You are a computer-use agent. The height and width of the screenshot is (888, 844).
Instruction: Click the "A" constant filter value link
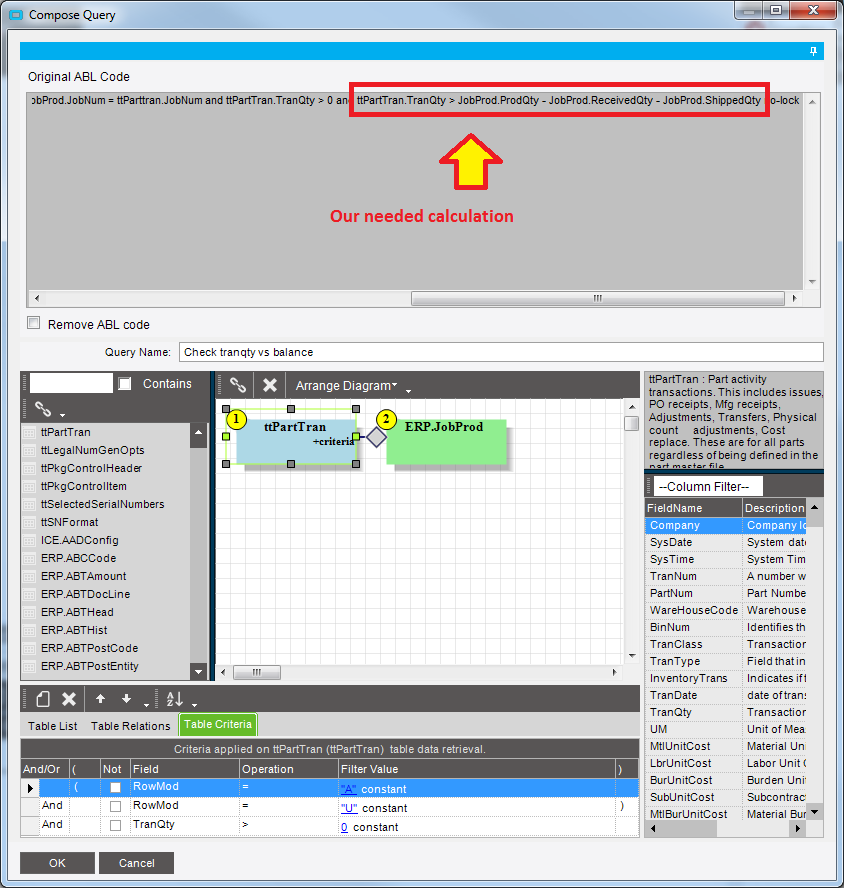tap(349, 789)
